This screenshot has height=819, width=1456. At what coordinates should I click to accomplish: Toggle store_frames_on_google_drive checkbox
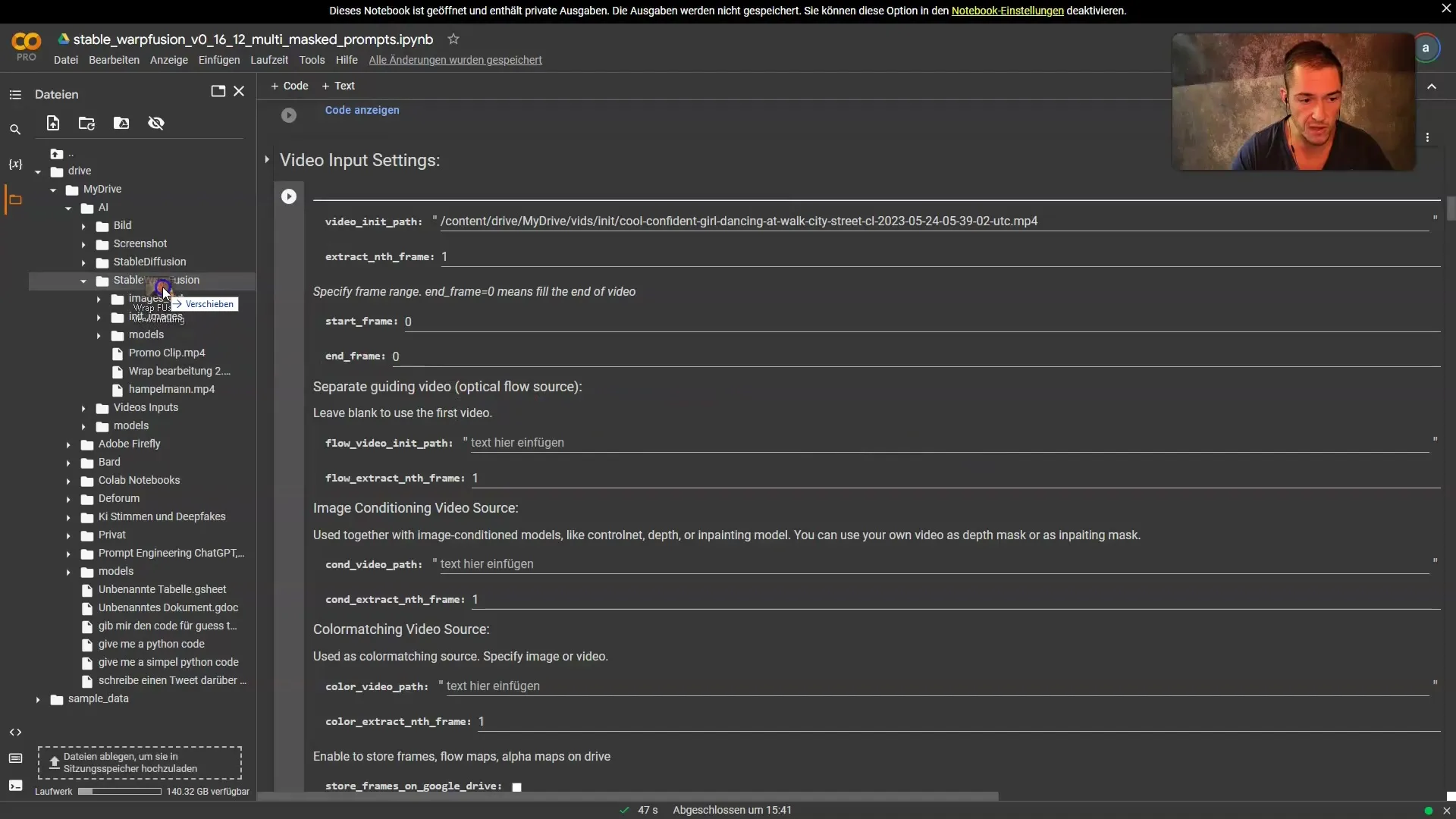[x=517, y=786]
